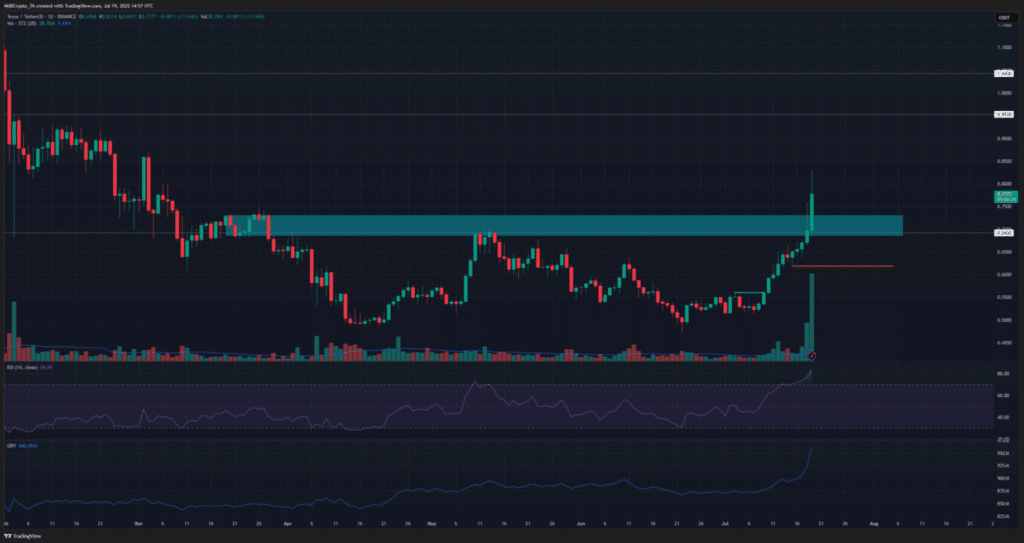Click the TradingView logo in bottom-left corner
This screenshot has width=1024, height=543.
20,535
